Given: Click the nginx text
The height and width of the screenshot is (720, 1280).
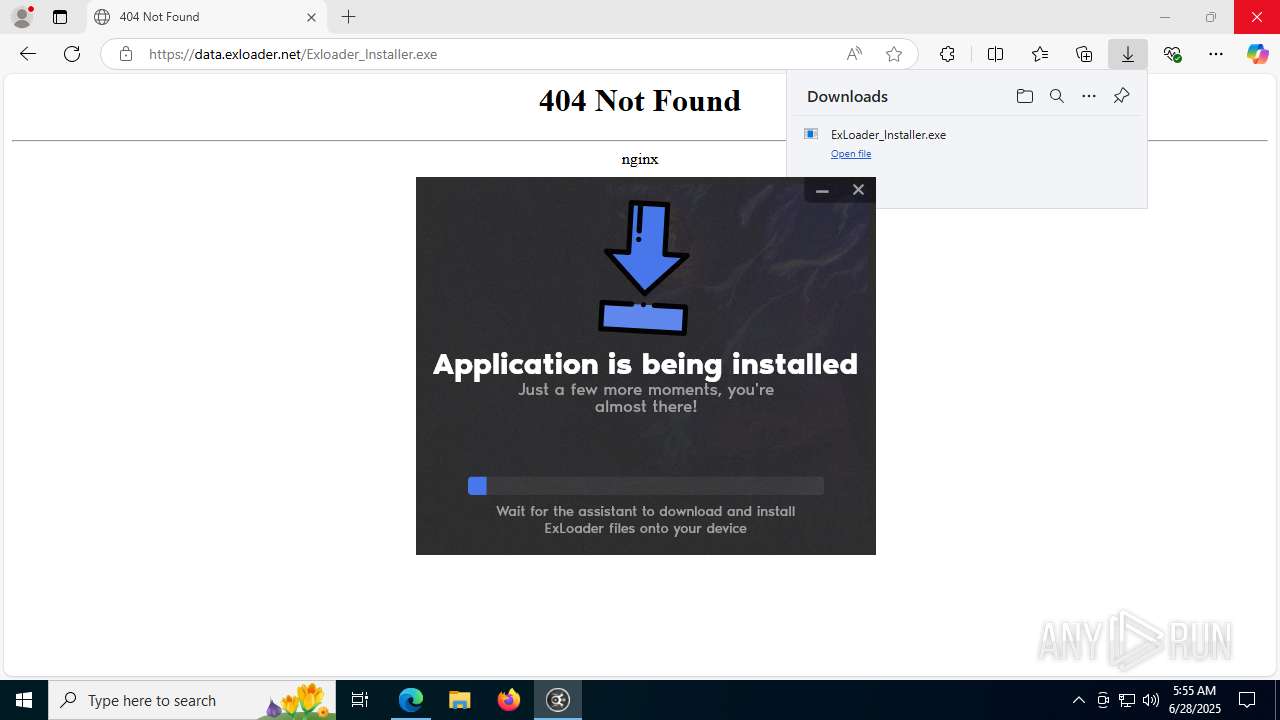Looking at the screenshot, I should point(640,159).
